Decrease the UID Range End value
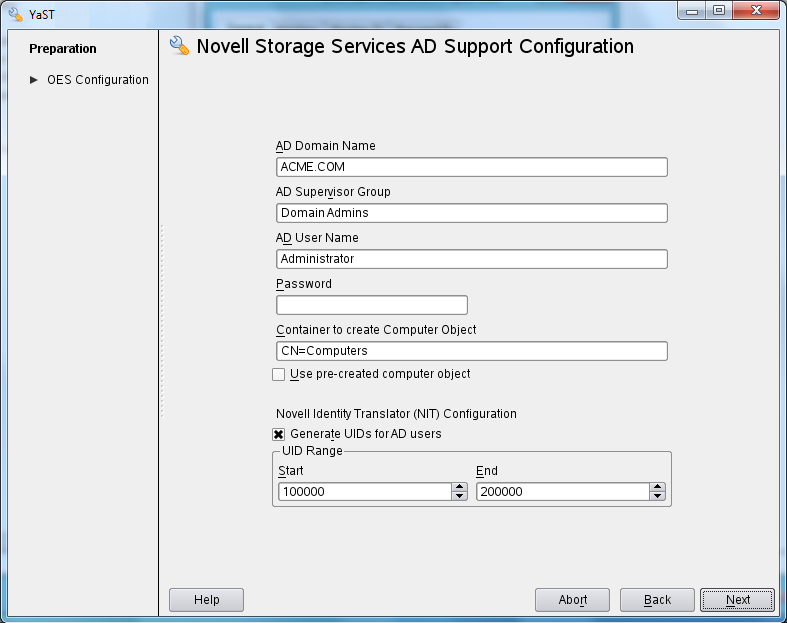The width and height of the screenshot is (787, 623). (657, 496)
